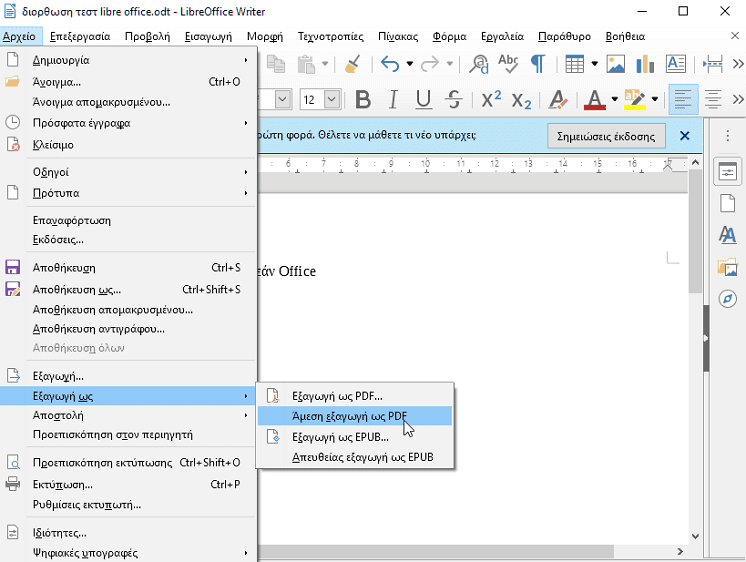Toggle Center alignment button
Screen dimensions: 746x562
(x=713, y=99)
